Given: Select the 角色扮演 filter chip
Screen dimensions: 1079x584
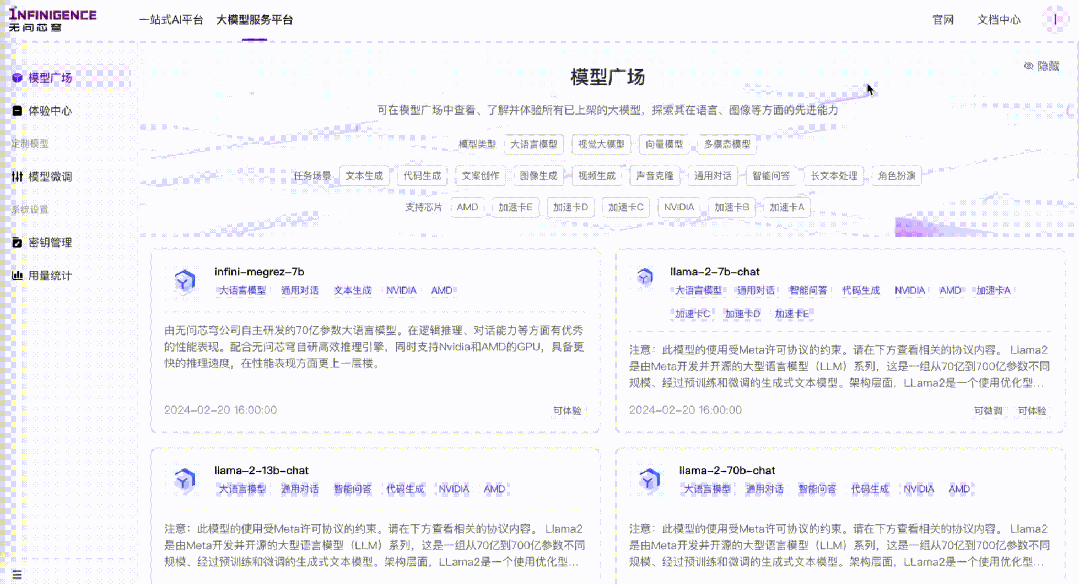Looking at the screenshot, I should (897, 176).
